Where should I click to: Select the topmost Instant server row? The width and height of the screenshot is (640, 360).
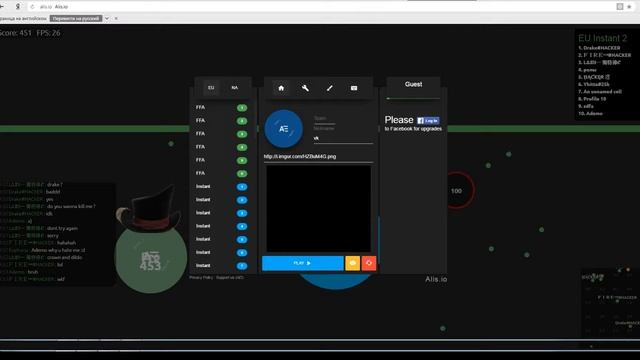[x=222, y=187]
